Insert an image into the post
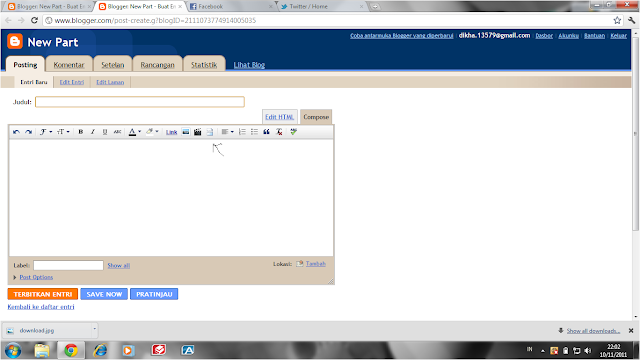 click(x=186, y=132)
